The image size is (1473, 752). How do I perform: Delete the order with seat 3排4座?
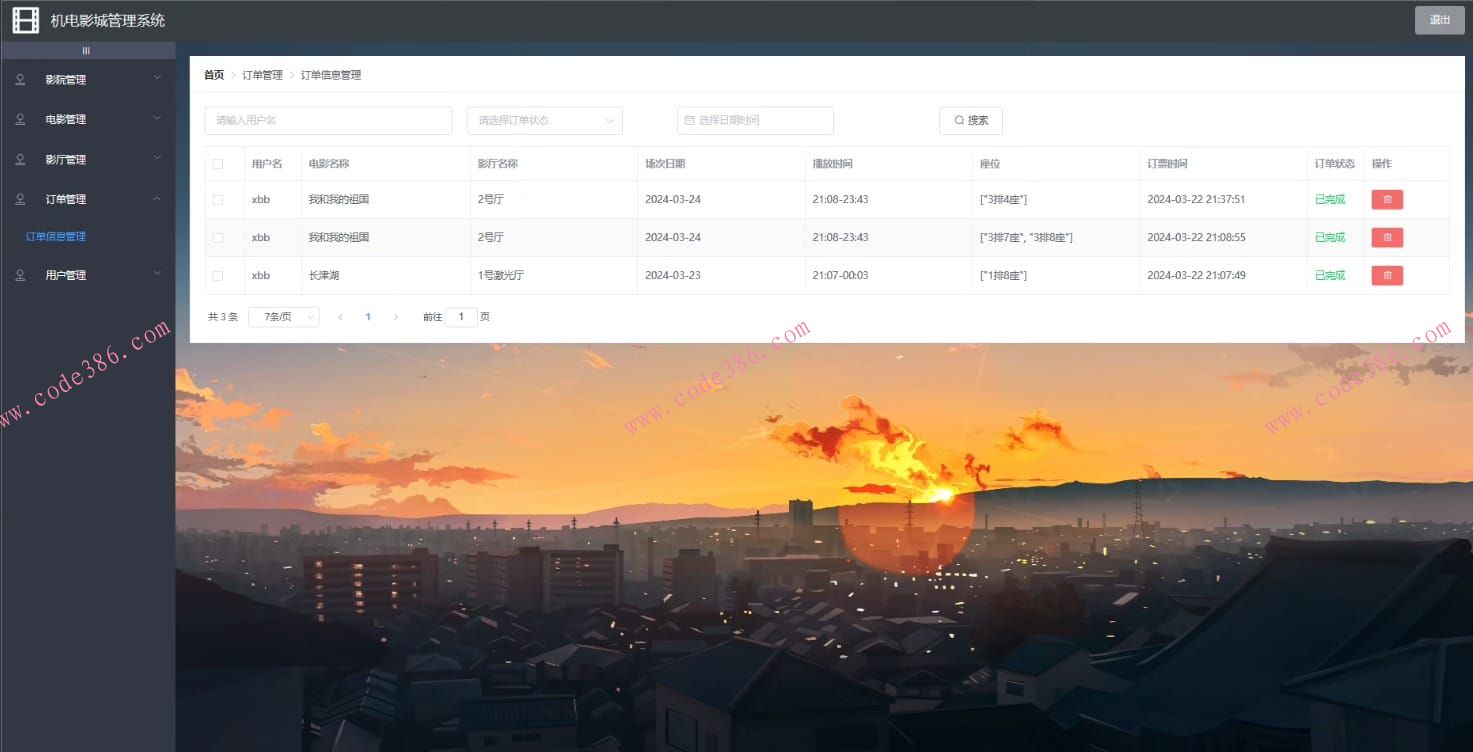pos(1386,200)
